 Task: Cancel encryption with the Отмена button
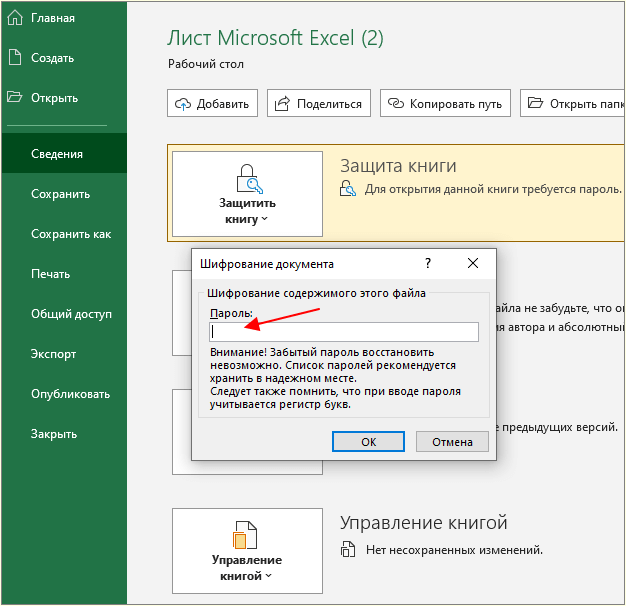tap(452, 442)
